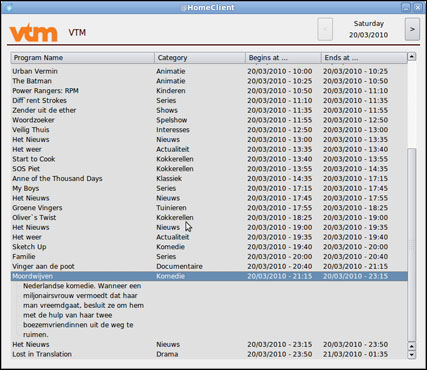Minimize the HomeClient window
427x370 pixels.
click(406, 7)
